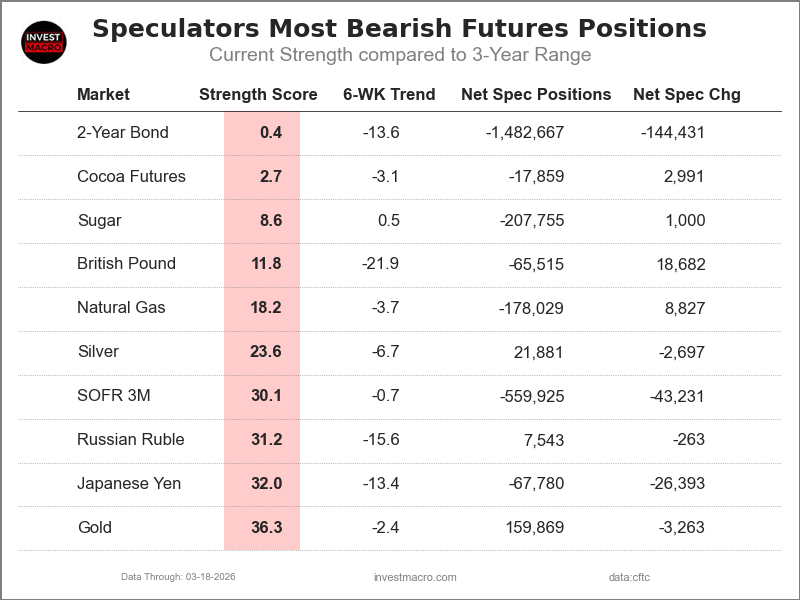Image resolution: width=800 pixels, height=600 pixels.
Task: Select the Sugar market row label
Action: pyautogui.click(x=99, y=221)
